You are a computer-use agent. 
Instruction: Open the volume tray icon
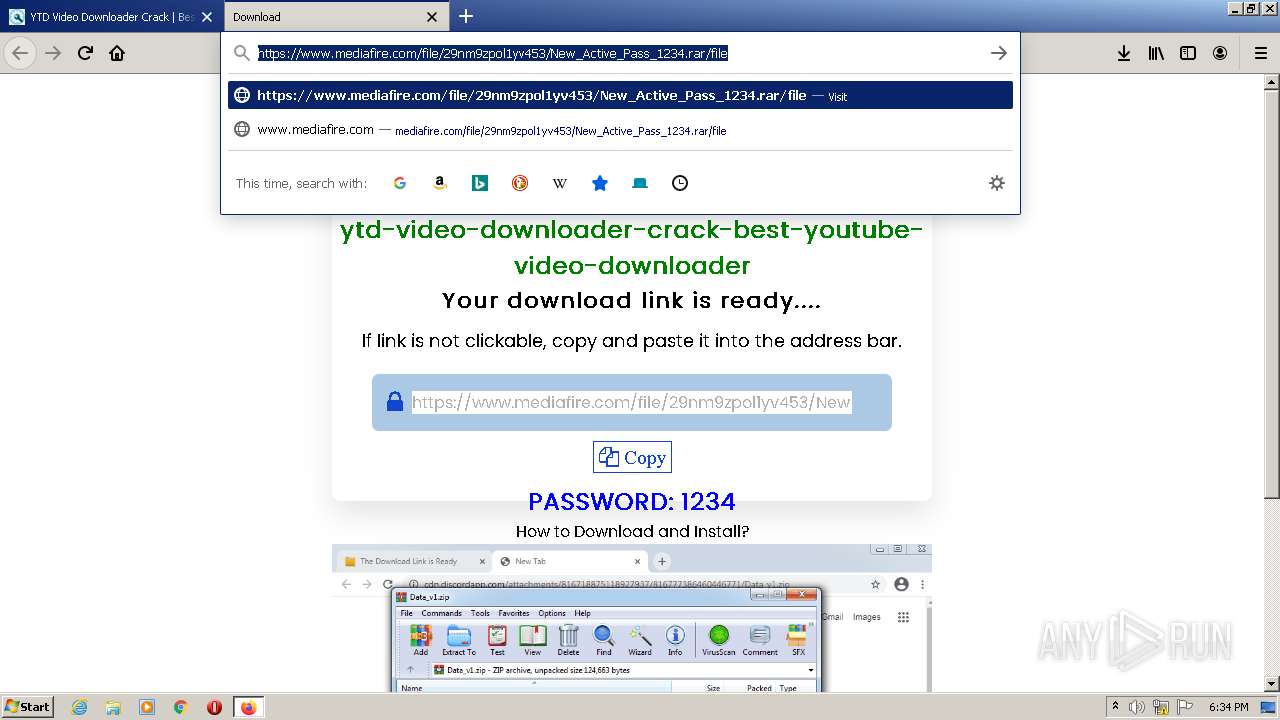tap(1137, 707)
